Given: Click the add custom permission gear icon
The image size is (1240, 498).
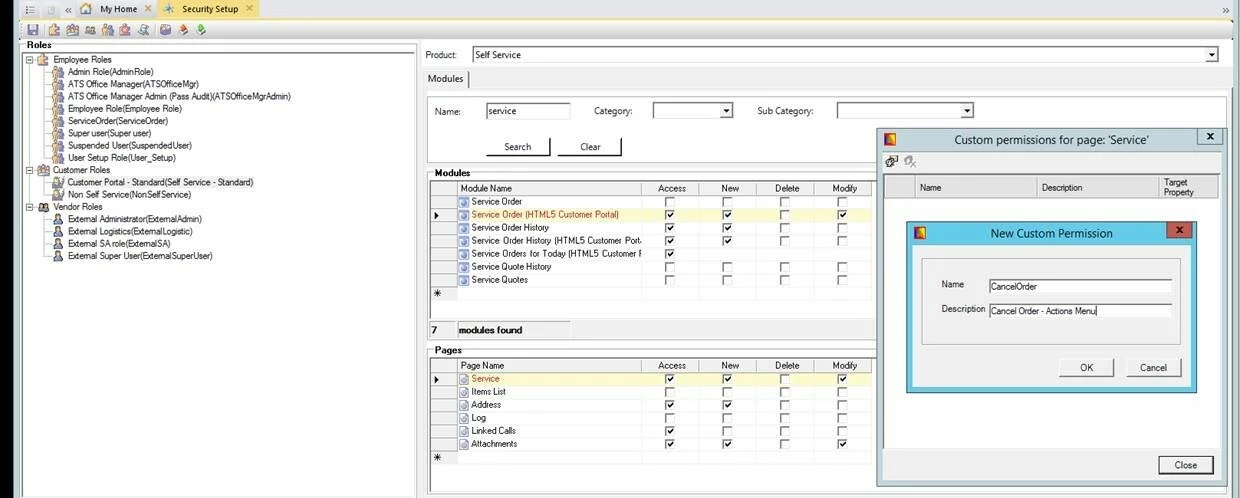Looking at the screenshot, I should [891, 162].
